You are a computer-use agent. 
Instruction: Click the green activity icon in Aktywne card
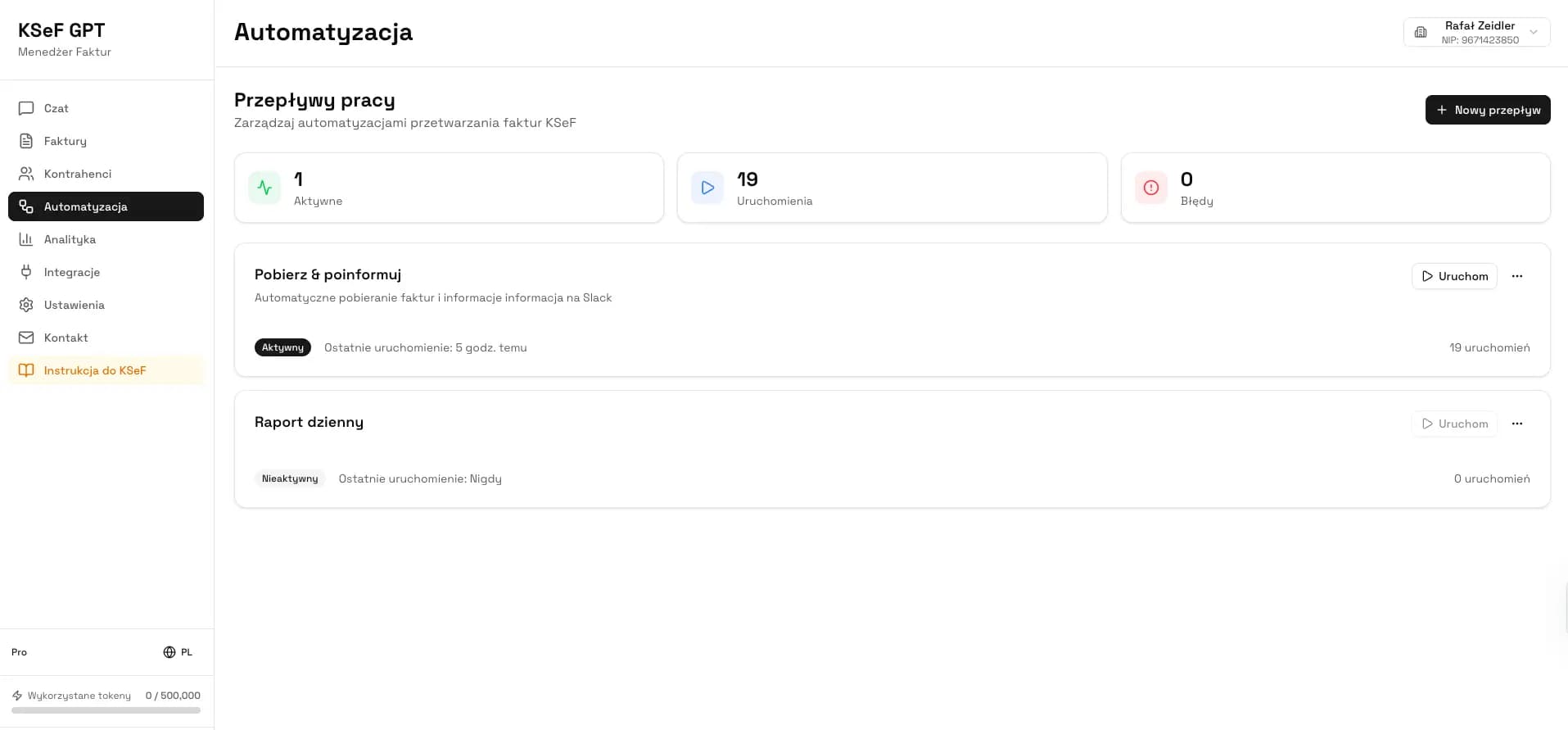click(x=264, y=188)
